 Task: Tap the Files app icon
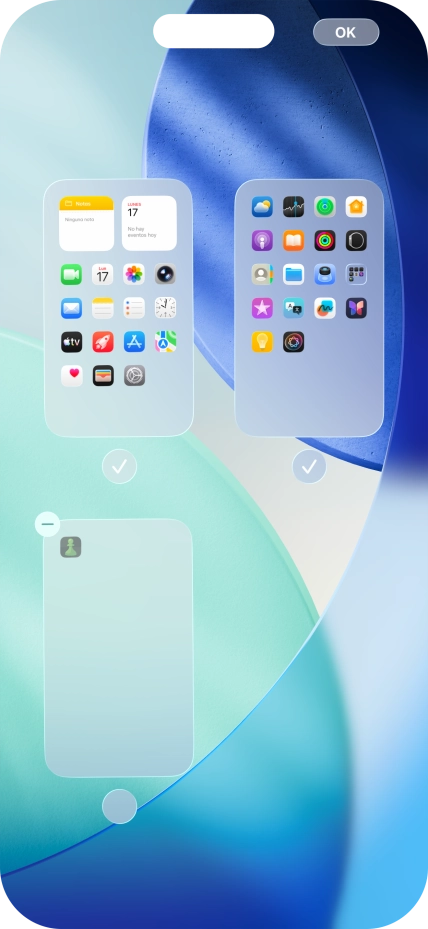point(293,274)
